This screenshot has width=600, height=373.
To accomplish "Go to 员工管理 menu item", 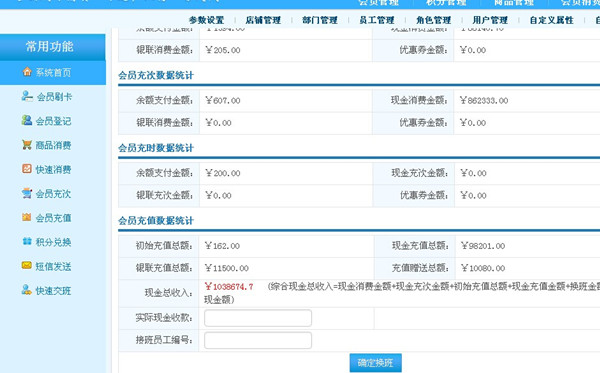I will [x=377, y=20].
